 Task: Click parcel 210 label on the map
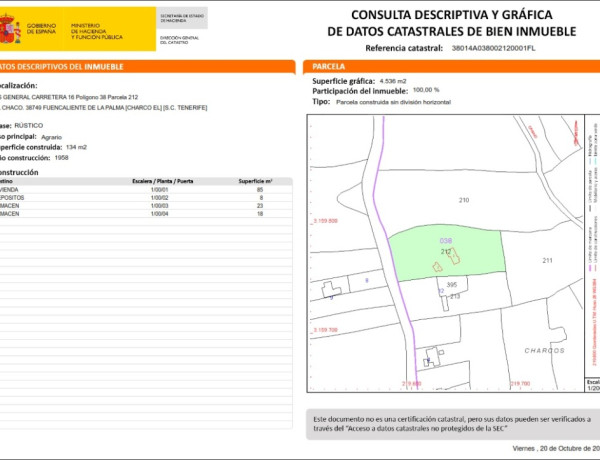click(464, 200)
